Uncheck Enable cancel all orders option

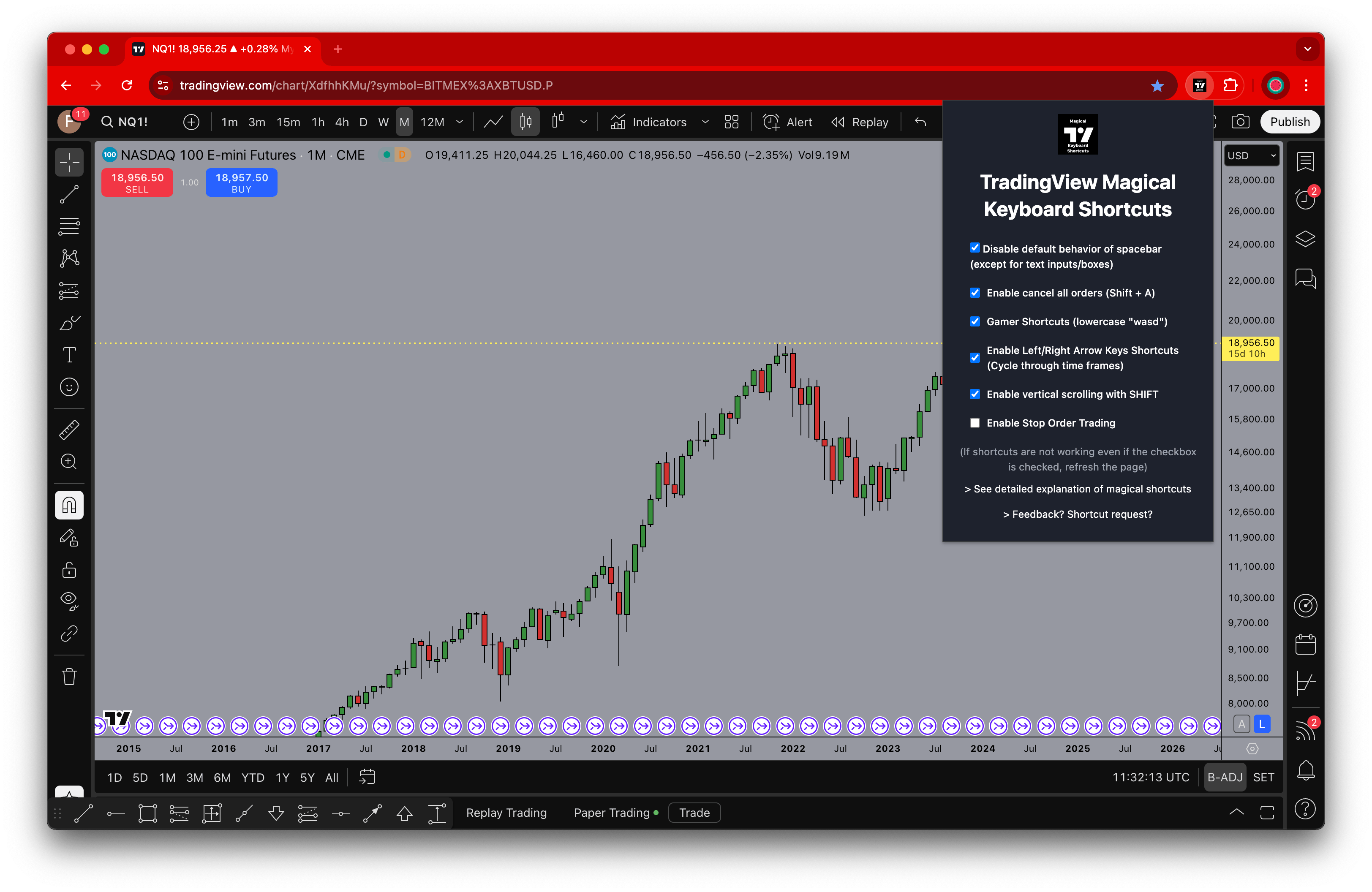click(975, 293)
